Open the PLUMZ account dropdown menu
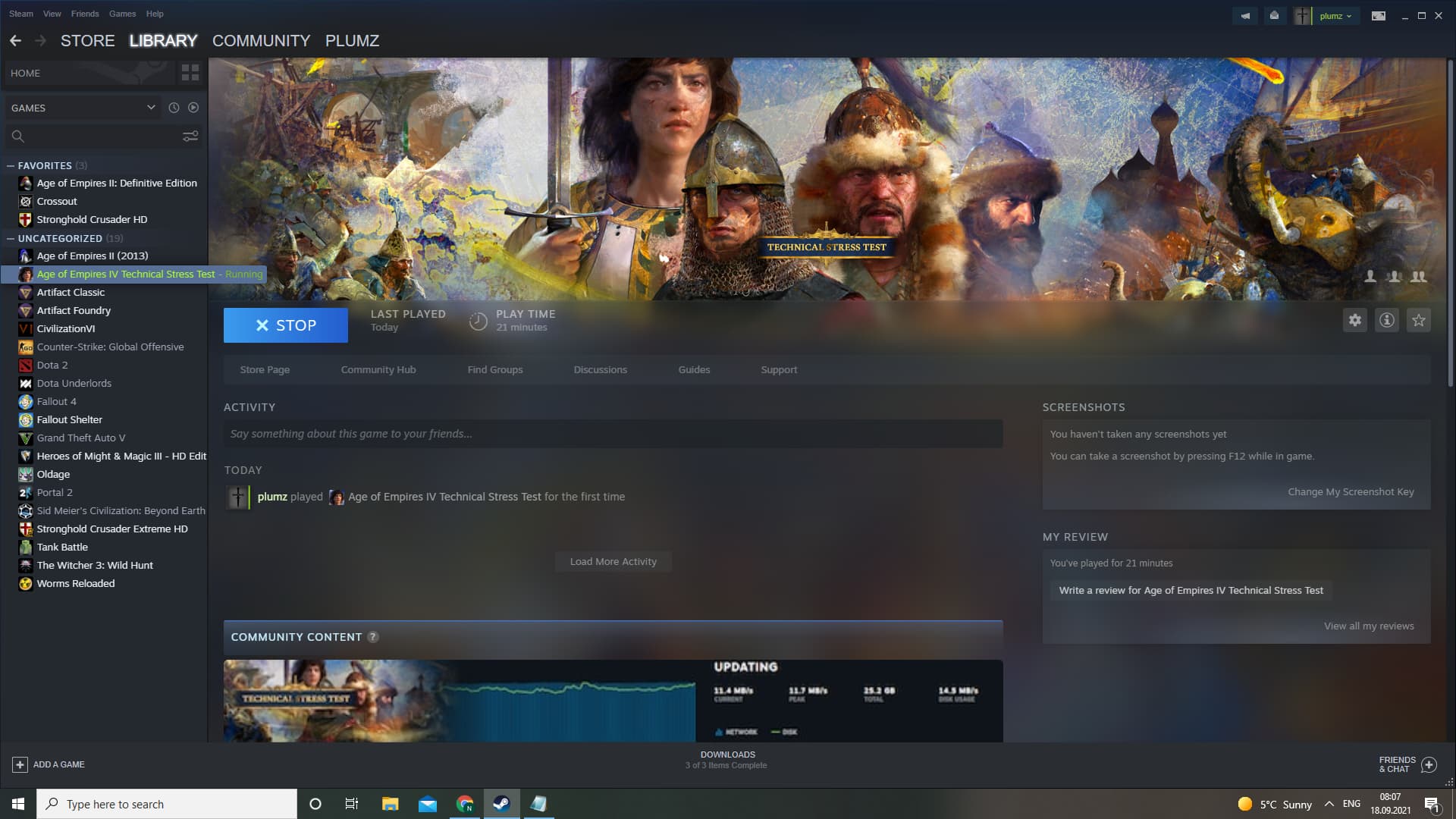This screenshot has width=1456, height=819. point(1336,15)
